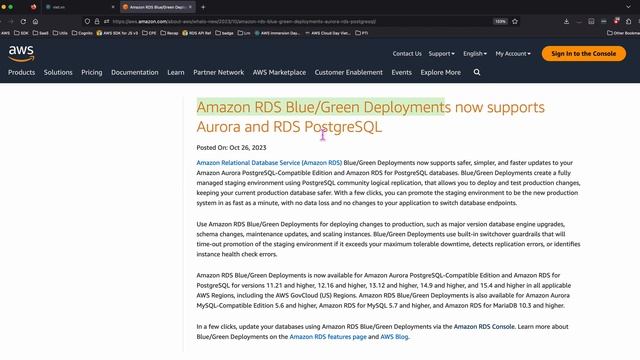Open the Explore More menu
This screenshot has height=360, width=640.
click(x=440, y=72)
